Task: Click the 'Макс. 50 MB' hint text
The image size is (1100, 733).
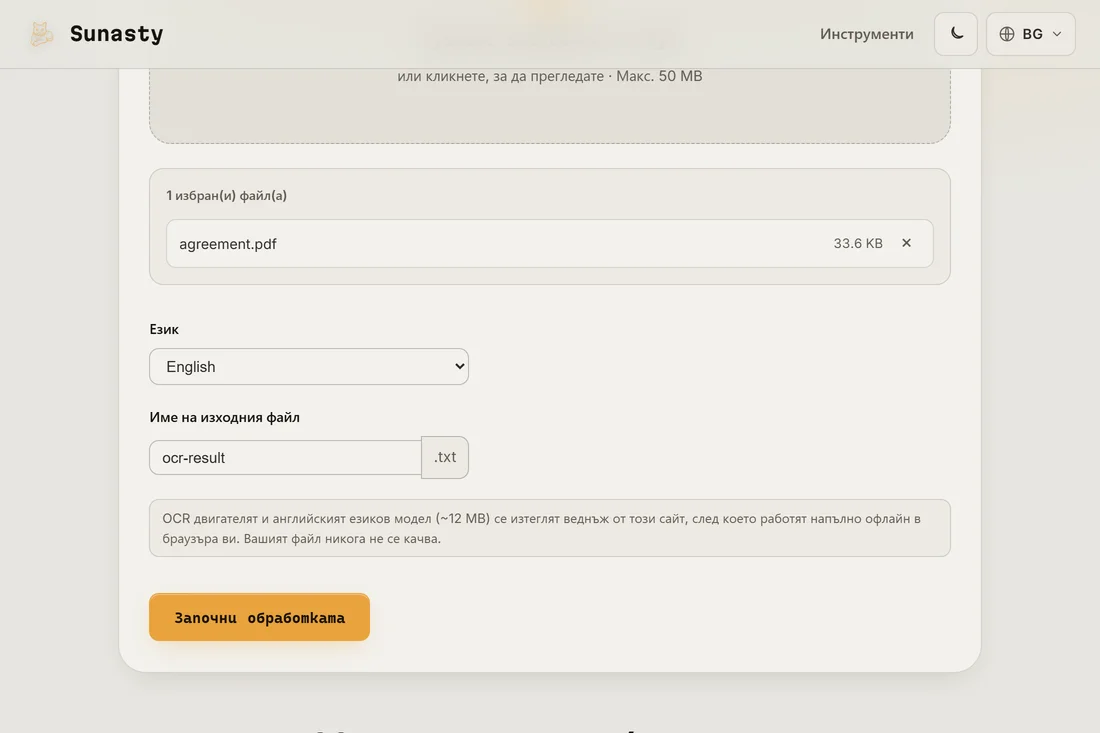Action: point(659,76)
